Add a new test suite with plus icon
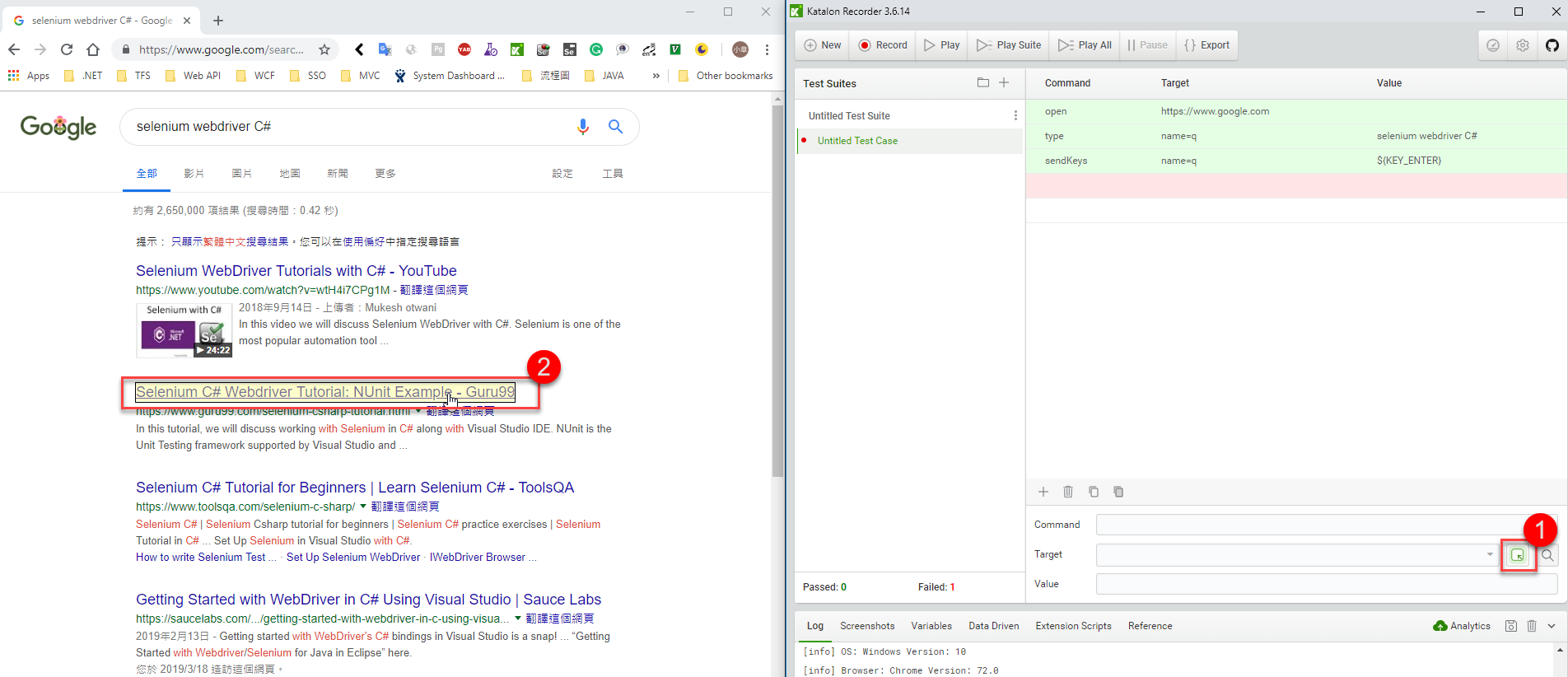The image size is (1568, 677). pos(1004,82)
